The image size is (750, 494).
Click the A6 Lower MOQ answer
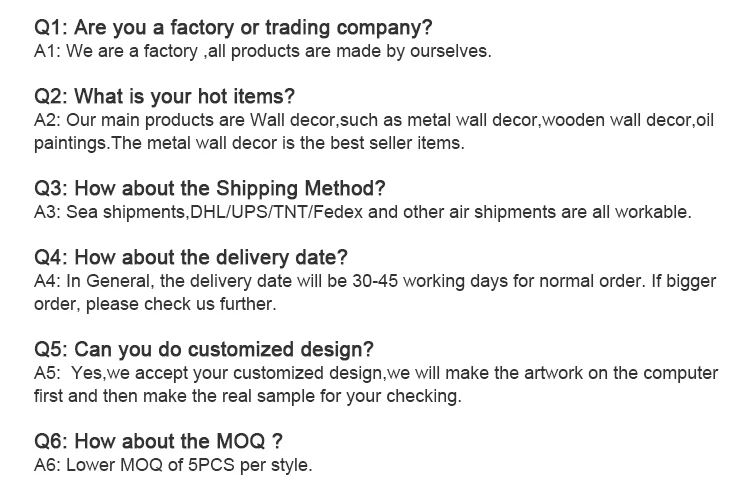[x=173, y=464]
